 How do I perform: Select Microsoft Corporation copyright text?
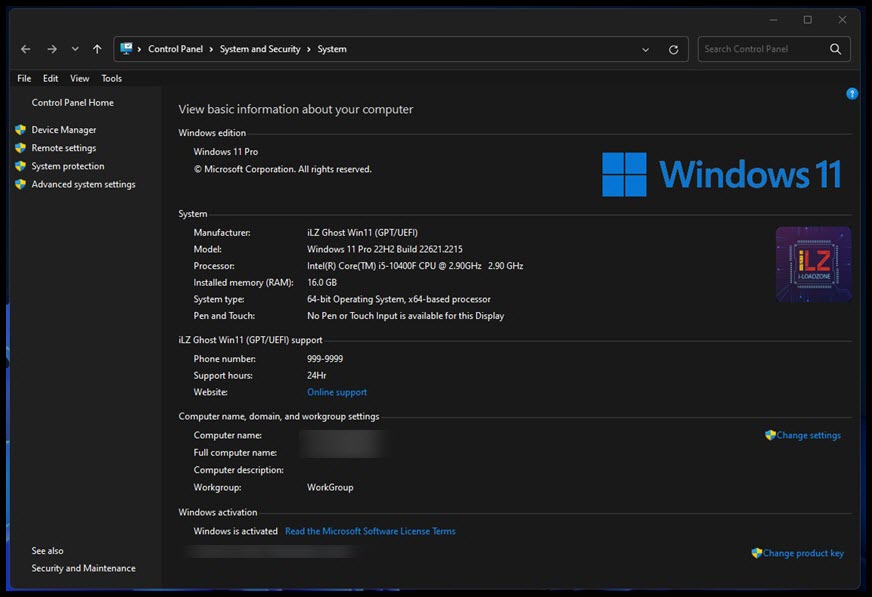[283, 169]
